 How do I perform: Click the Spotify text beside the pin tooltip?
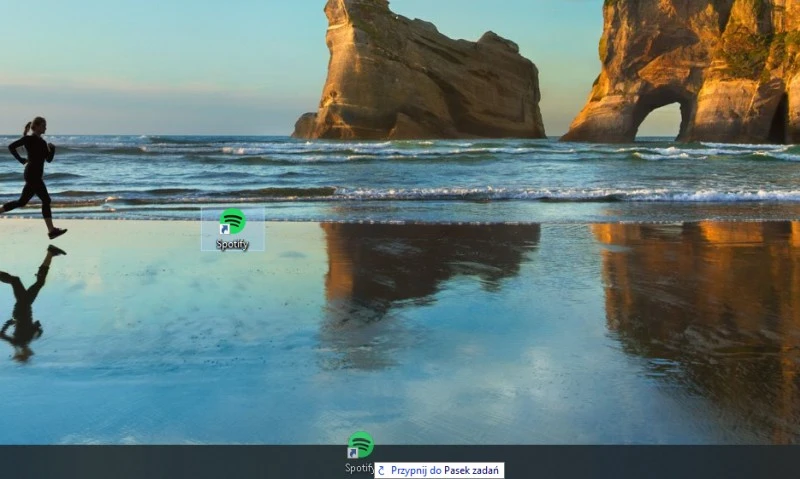coord(358,468)
